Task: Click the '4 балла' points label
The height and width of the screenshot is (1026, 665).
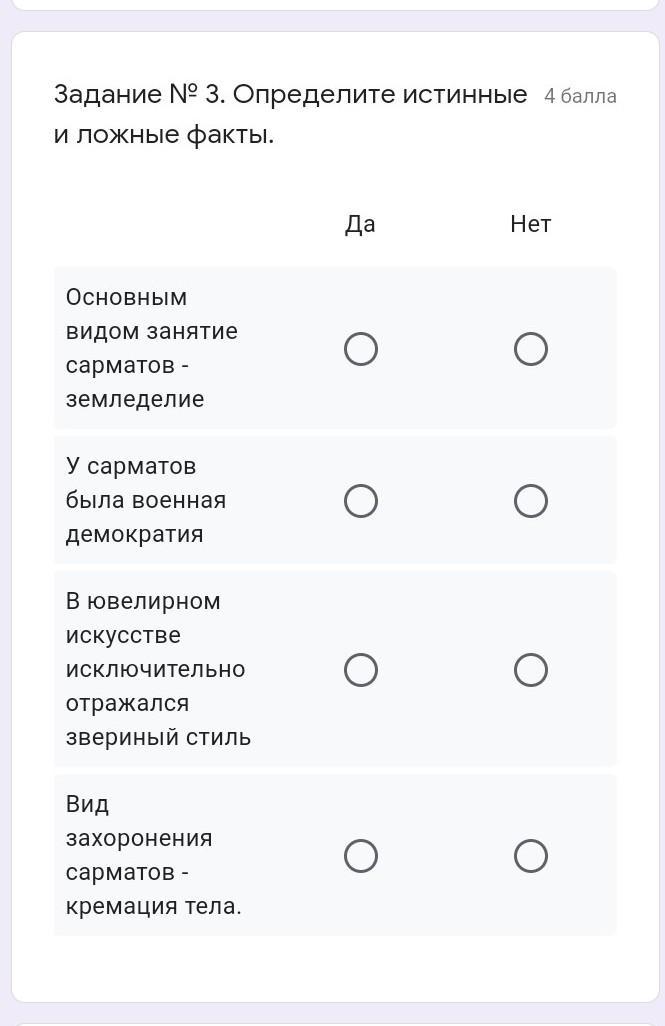Action: tap(580, 96)
